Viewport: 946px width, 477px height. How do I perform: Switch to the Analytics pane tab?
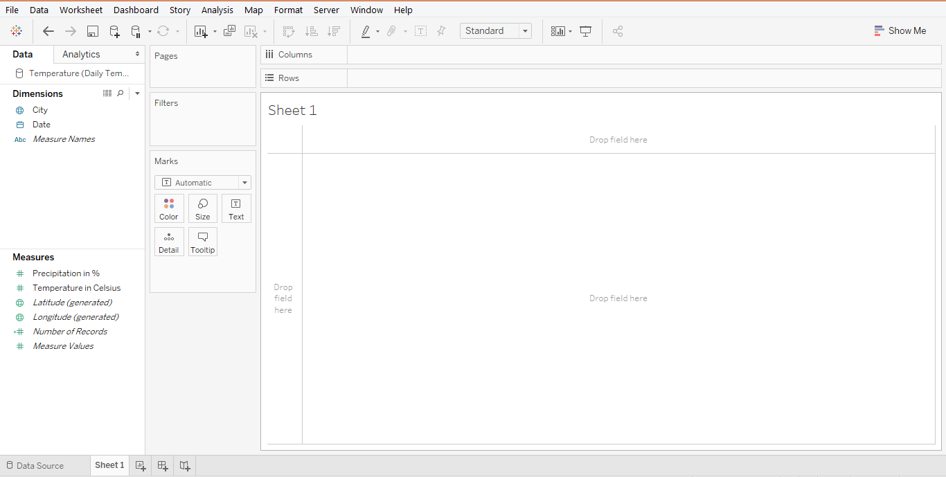pos(81,54)
